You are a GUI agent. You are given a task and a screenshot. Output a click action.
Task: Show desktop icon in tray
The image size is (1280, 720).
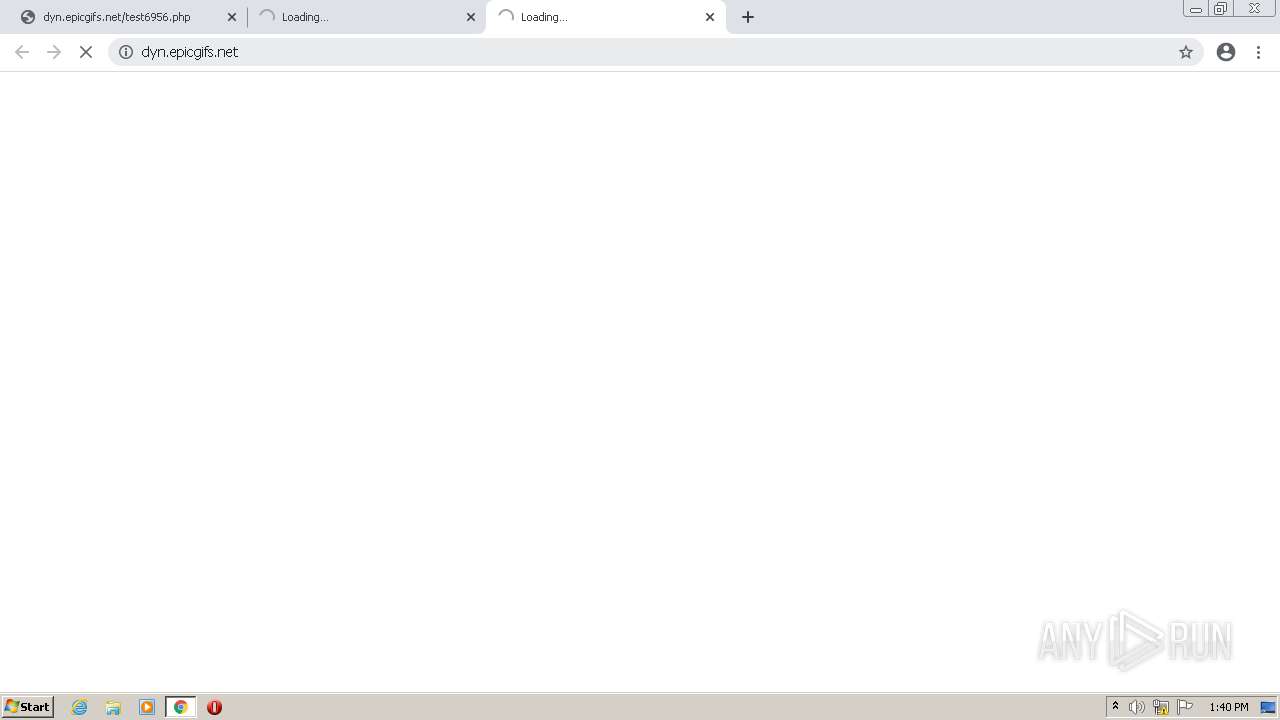pyautogui.click(x=1268, y=707)
